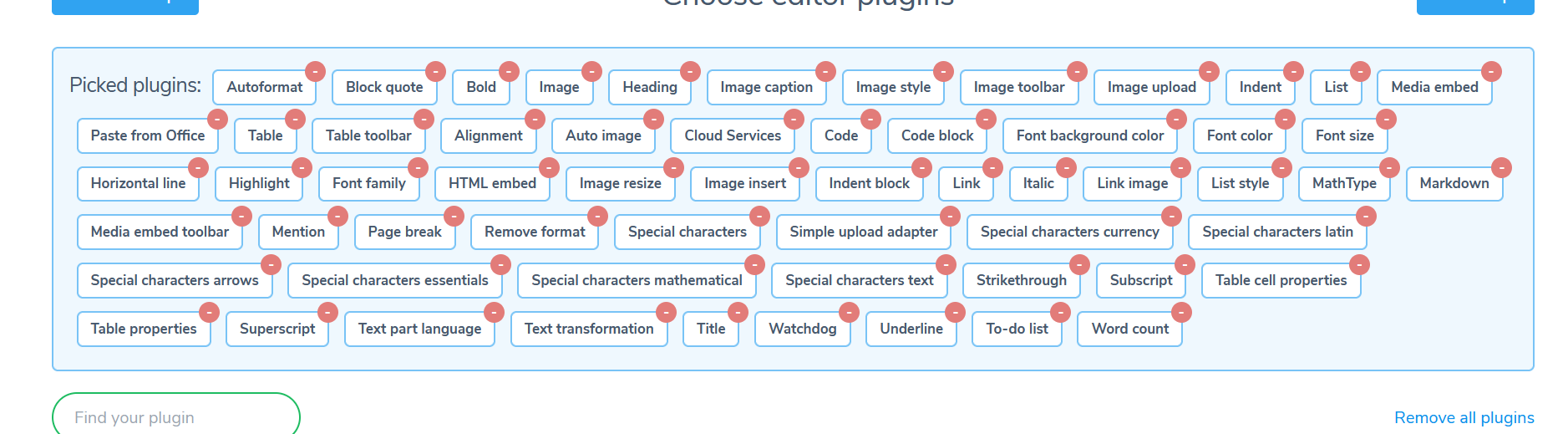The width and height of the screenshot is (1568, 434).
Task: Remove Table cell properties via minus badge
Action: 1359,264
